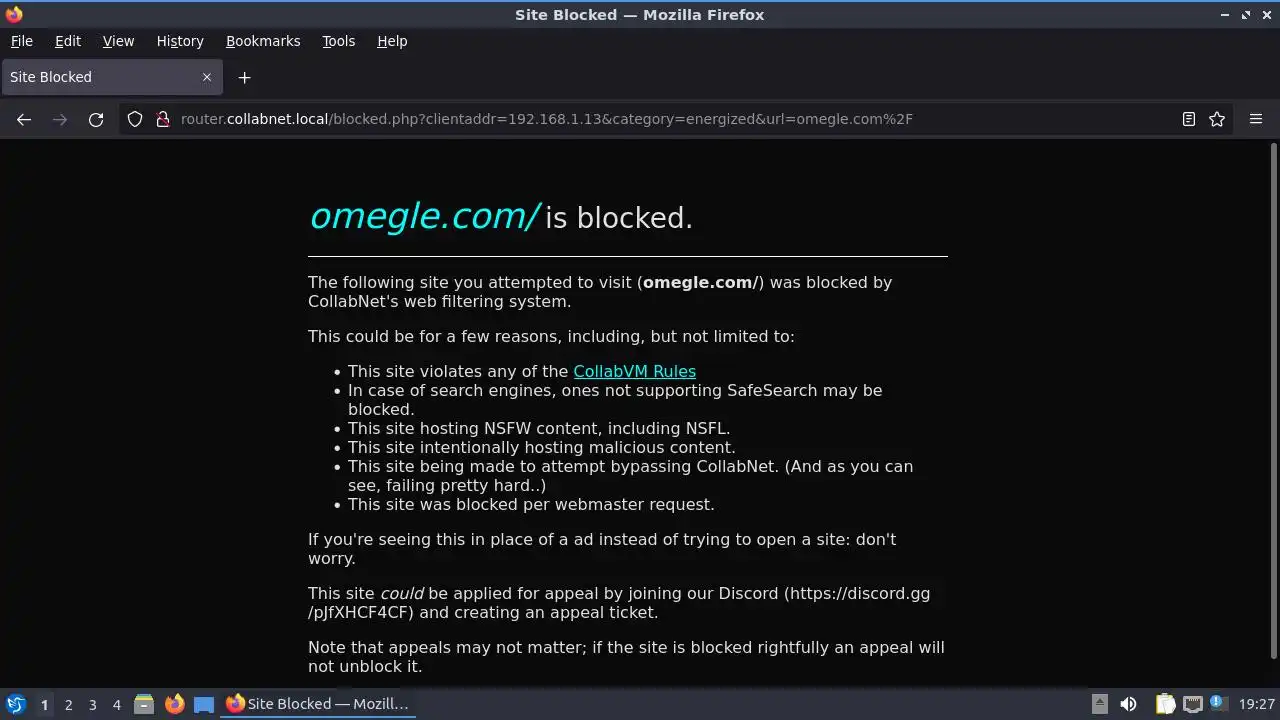Click Firefox logo in title bar
1280x720 pixels.
[x=14, y=14]
